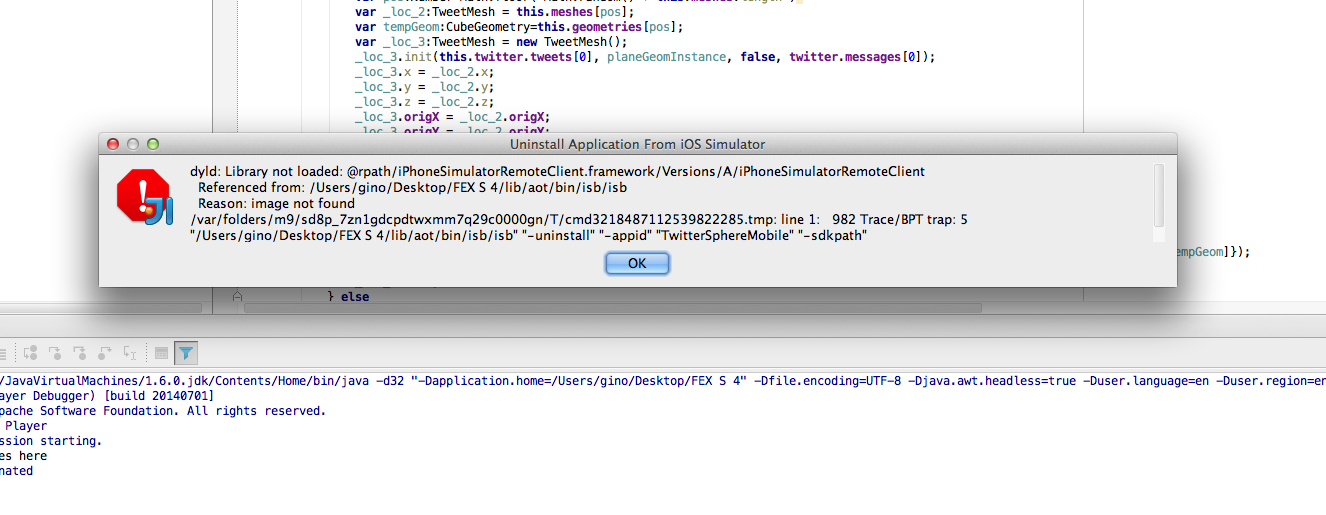The width and height of the screenshot is (1326, 515).
Task: Click the "else" keyword in the editor
Action: click(x=355, y=297)
